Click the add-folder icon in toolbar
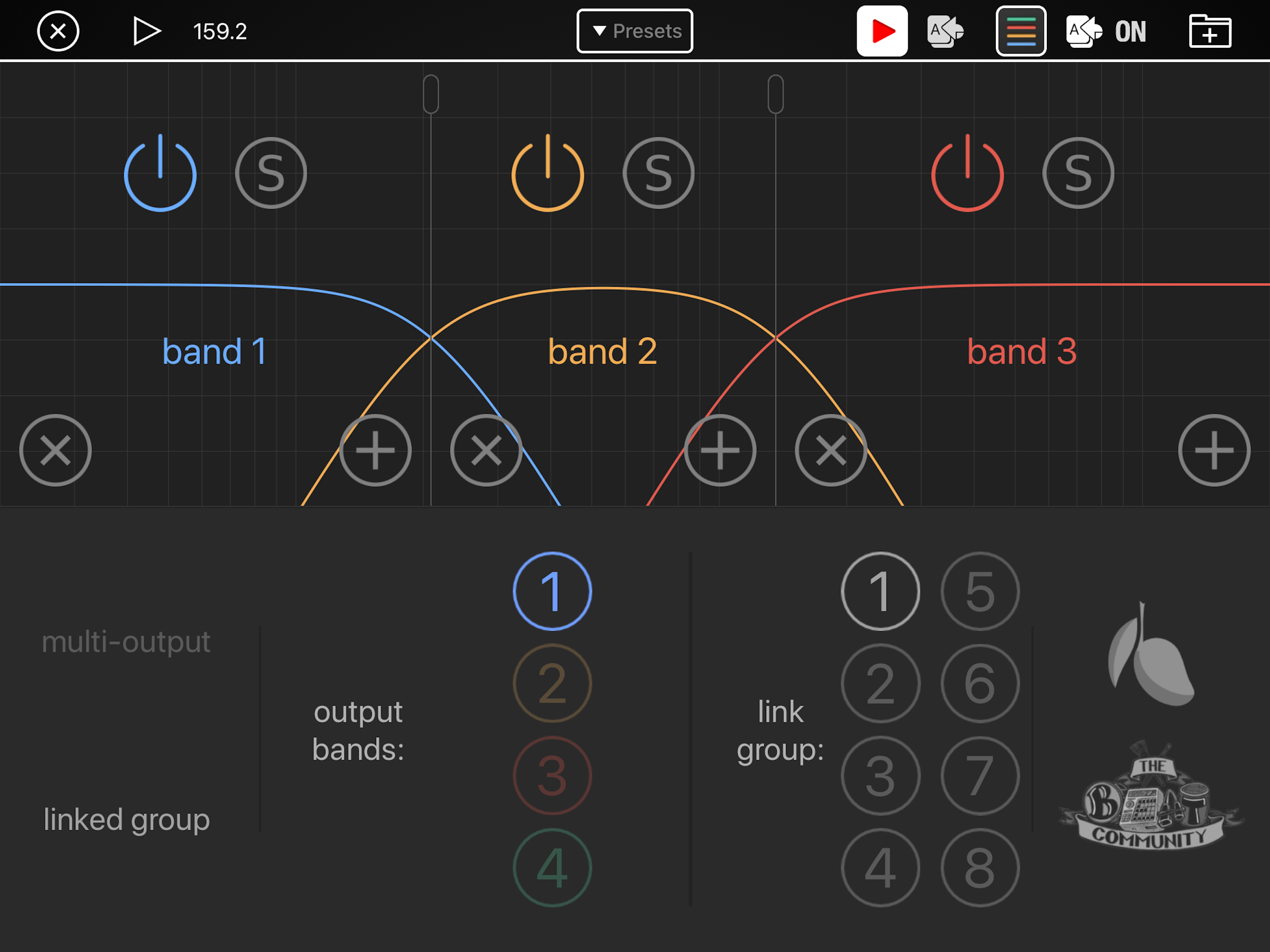 (1210, 31)
